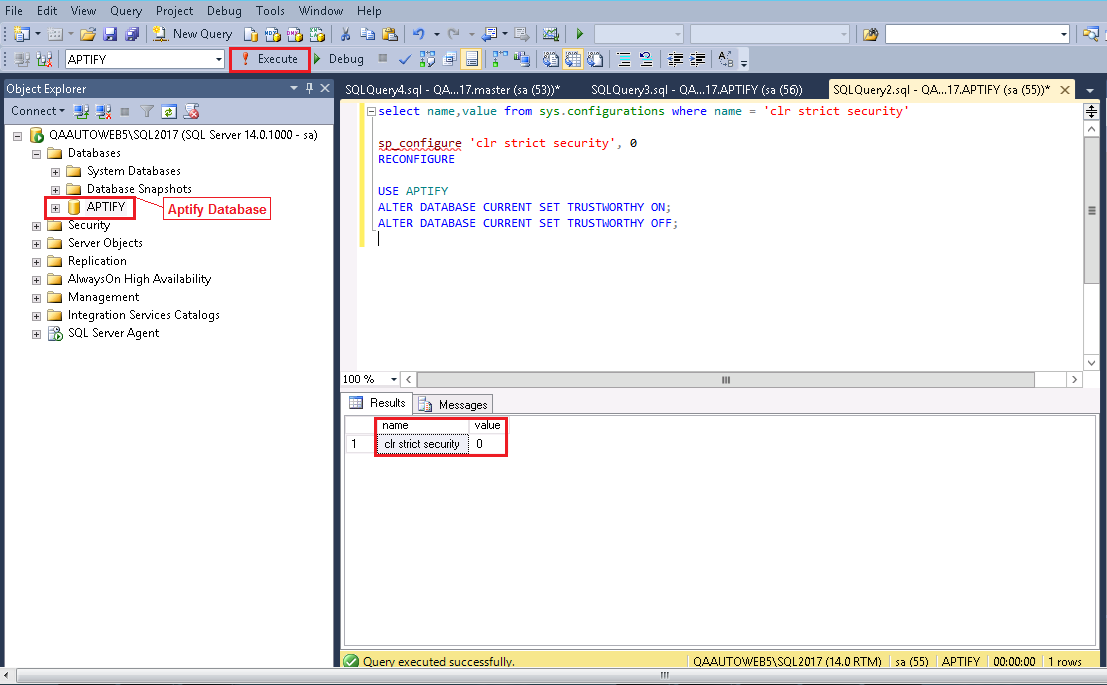Expand the Security folder node

pyautogui.click(x=36, y=226)
